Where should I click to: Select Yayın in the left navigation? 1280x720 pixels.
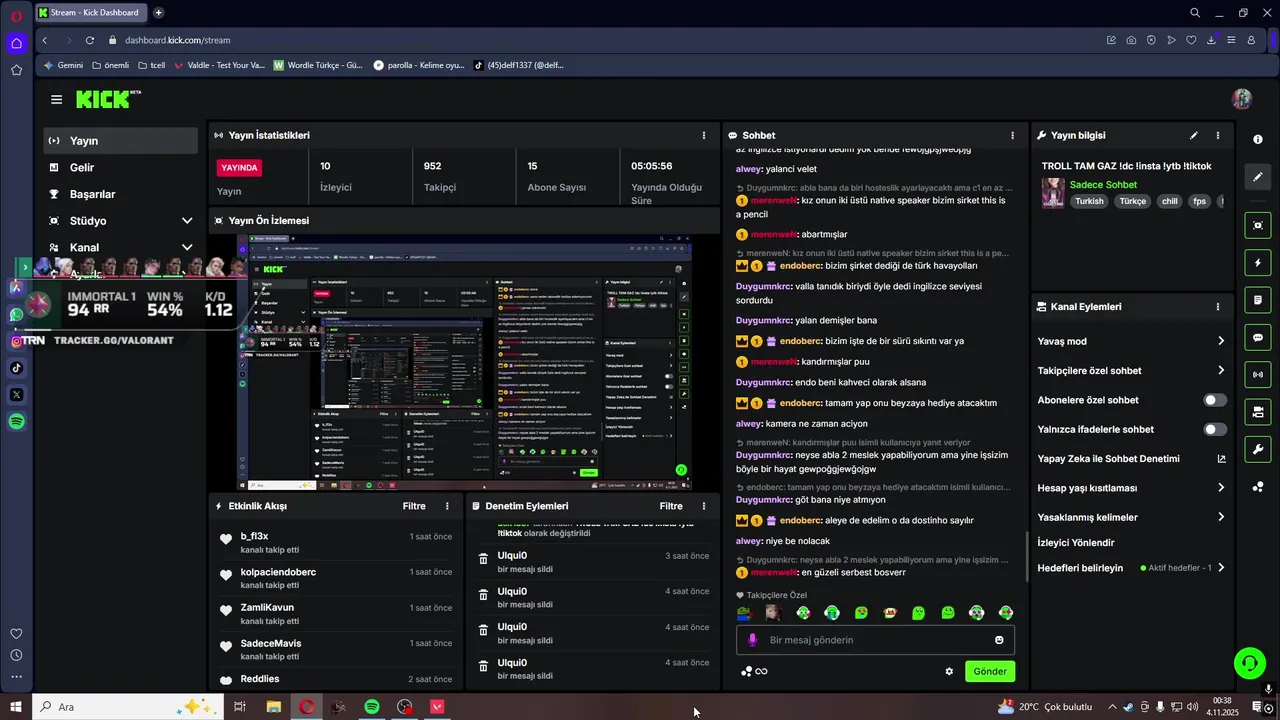121,141
